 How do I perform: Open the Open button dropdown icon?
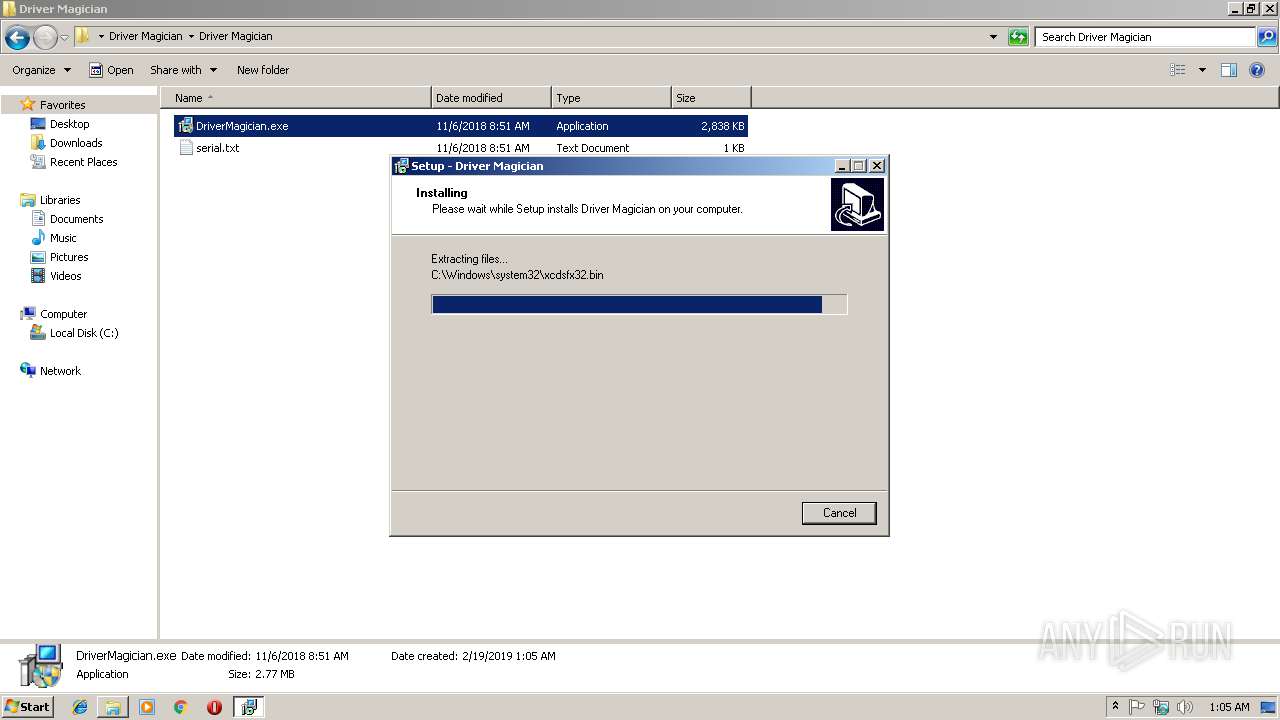click(x=96, y=70)
